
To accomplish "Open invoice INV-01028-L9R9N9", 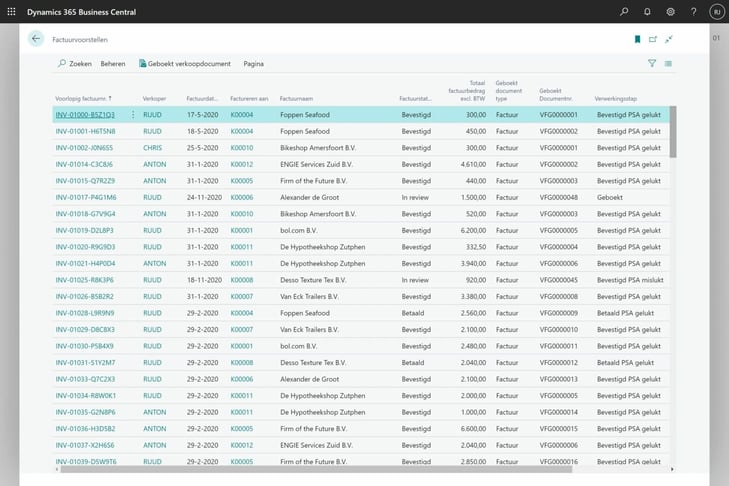I will click(x=85, y=313).
